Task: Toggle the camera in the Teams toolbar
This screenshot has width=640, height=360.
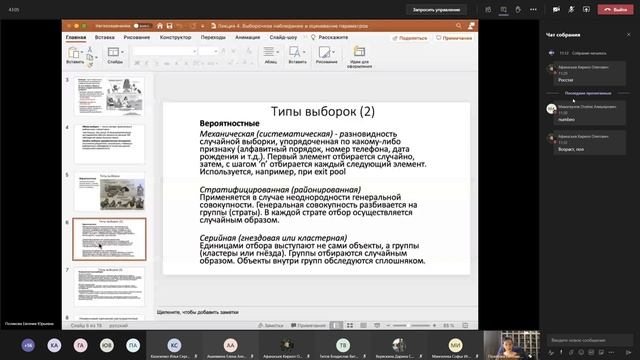Action: click(556, 9)
